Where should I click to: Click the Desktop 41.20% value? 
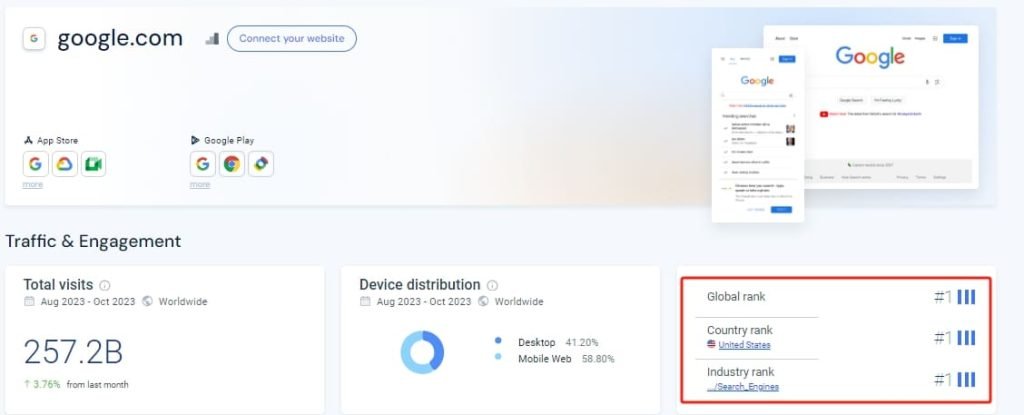click(x=582, y=342)
